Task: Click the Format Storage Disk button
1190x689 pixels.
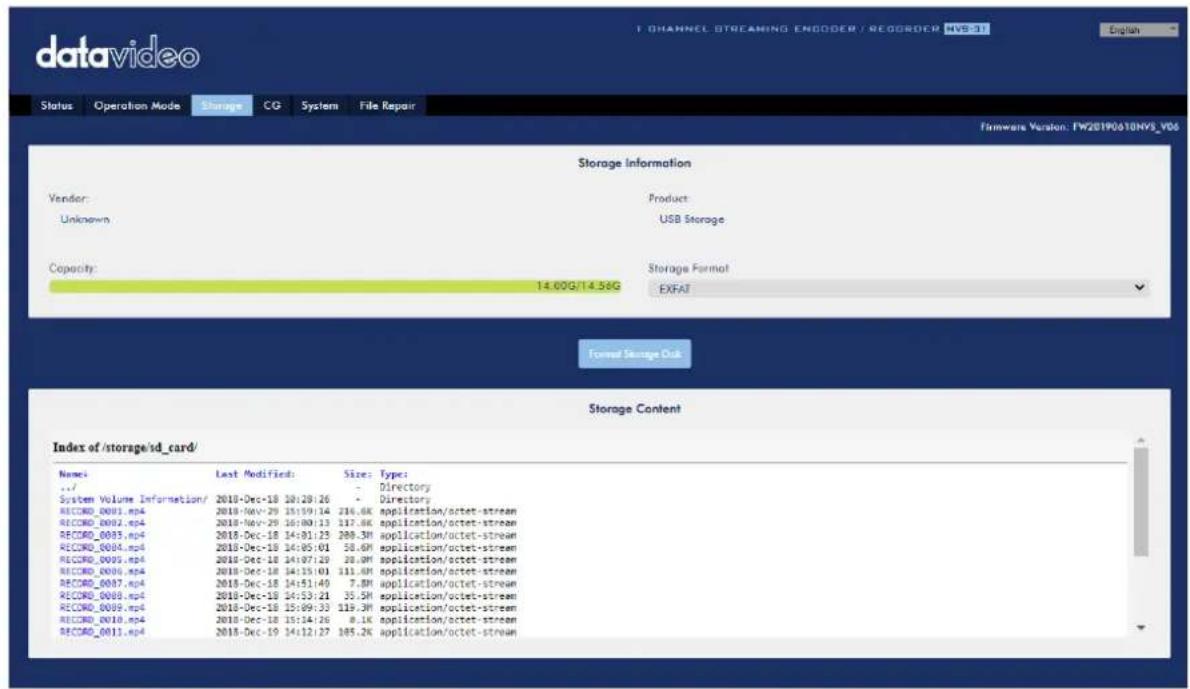Action: [x=634, y=354]
